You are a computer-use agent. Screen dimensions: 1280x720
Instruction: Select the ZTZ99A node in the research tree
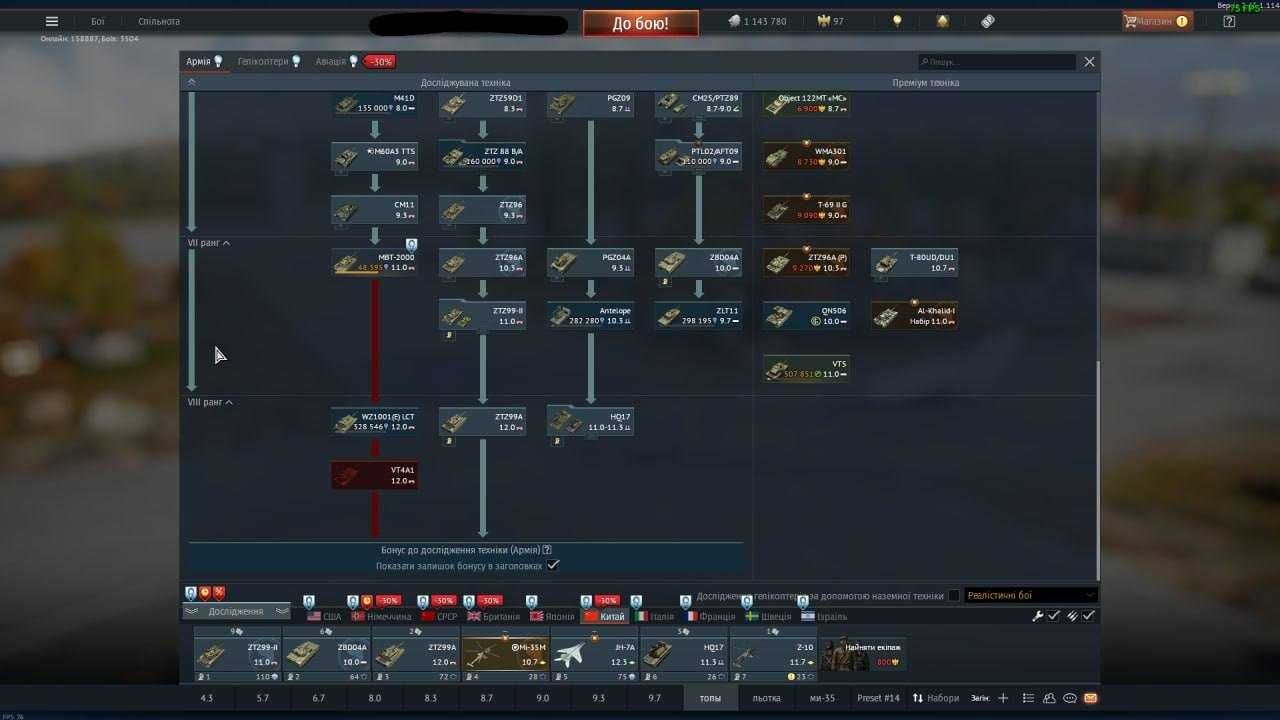[x=483, y=422]
